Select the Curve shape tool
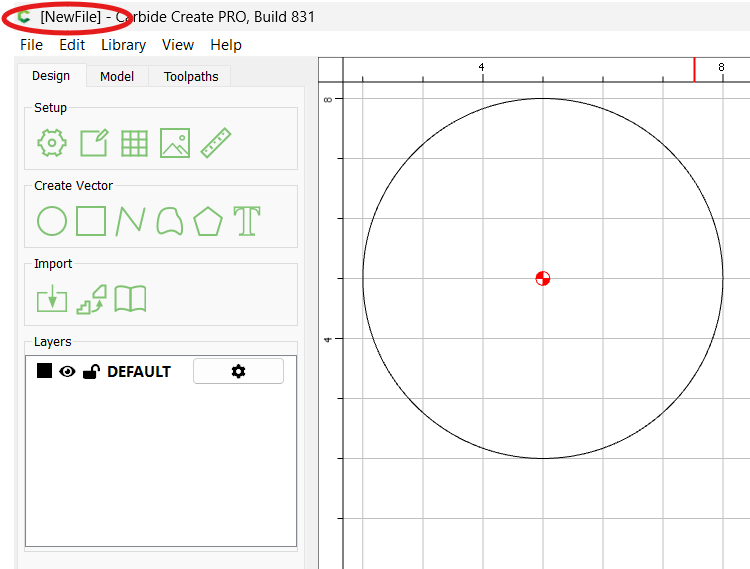The width and height of the screenshot is (750, 569). point(169,221)
